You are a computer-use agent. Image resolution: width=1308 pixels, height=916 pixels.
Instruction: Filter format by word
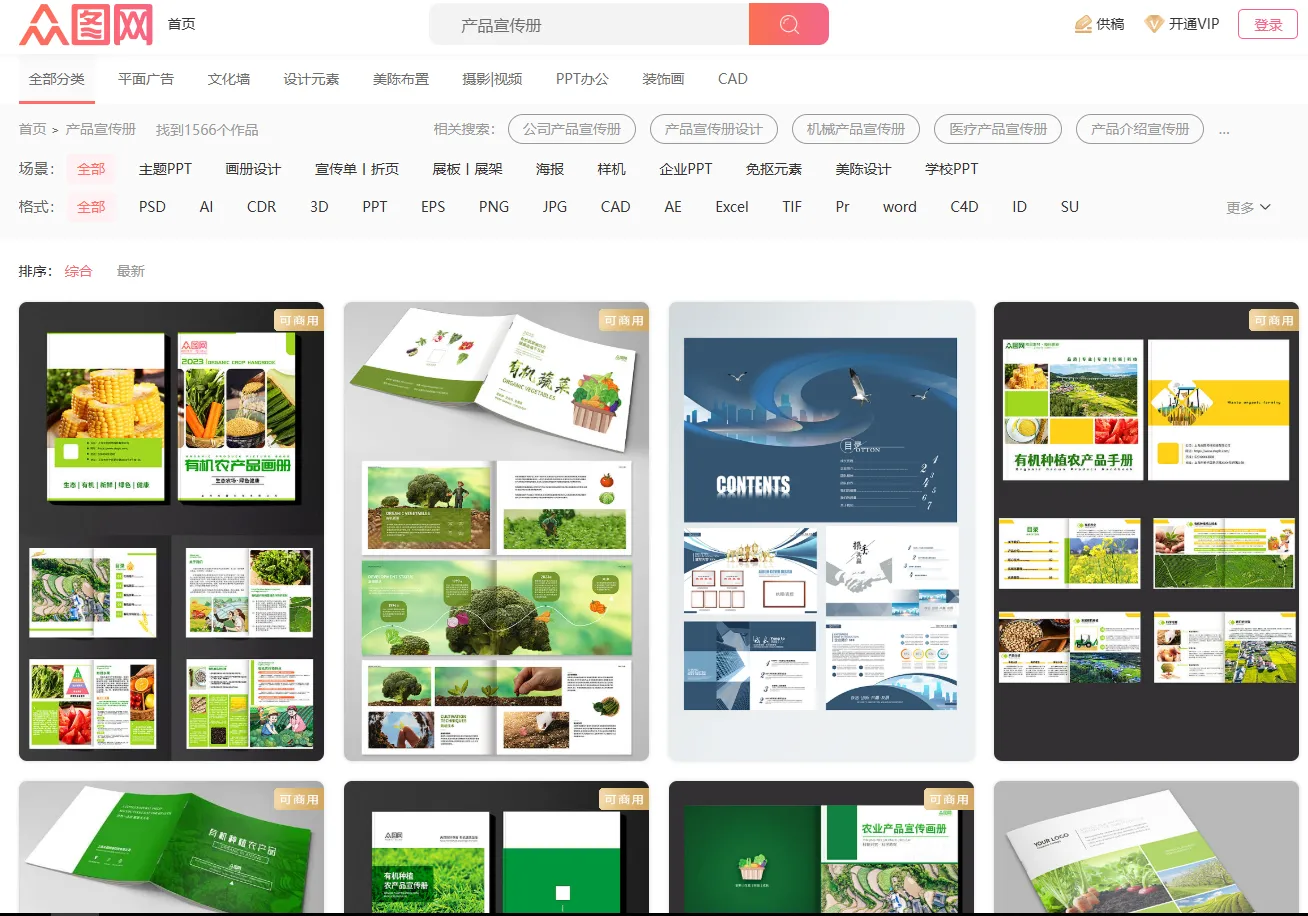point(900,207)
